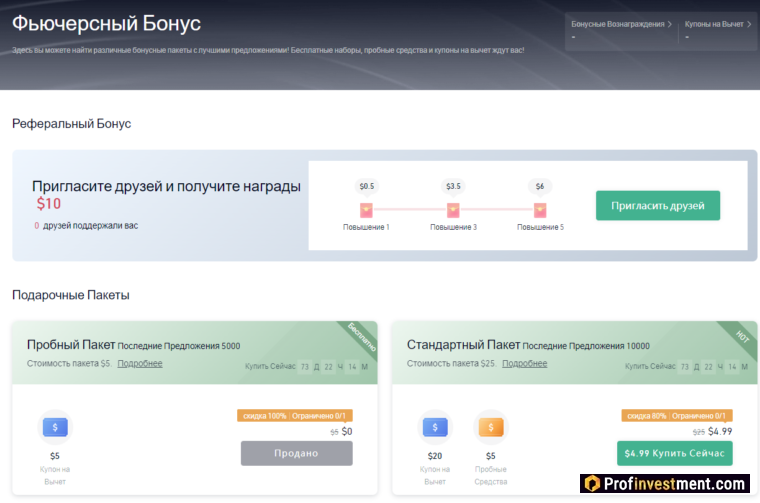Click Последние Предложения 5000 text
The image size is (760, 503).
pyautogui.click(x=179, y=346)
